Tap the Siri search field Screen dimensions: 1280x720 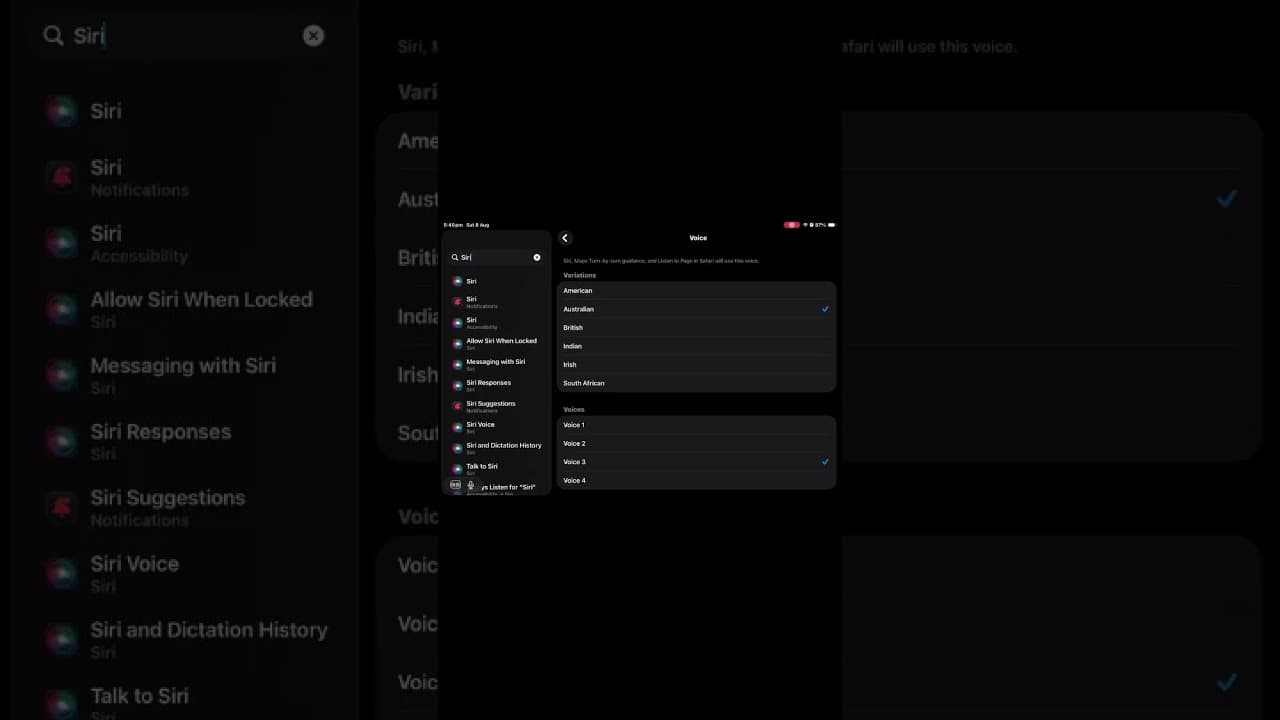[x=496, y=257]
